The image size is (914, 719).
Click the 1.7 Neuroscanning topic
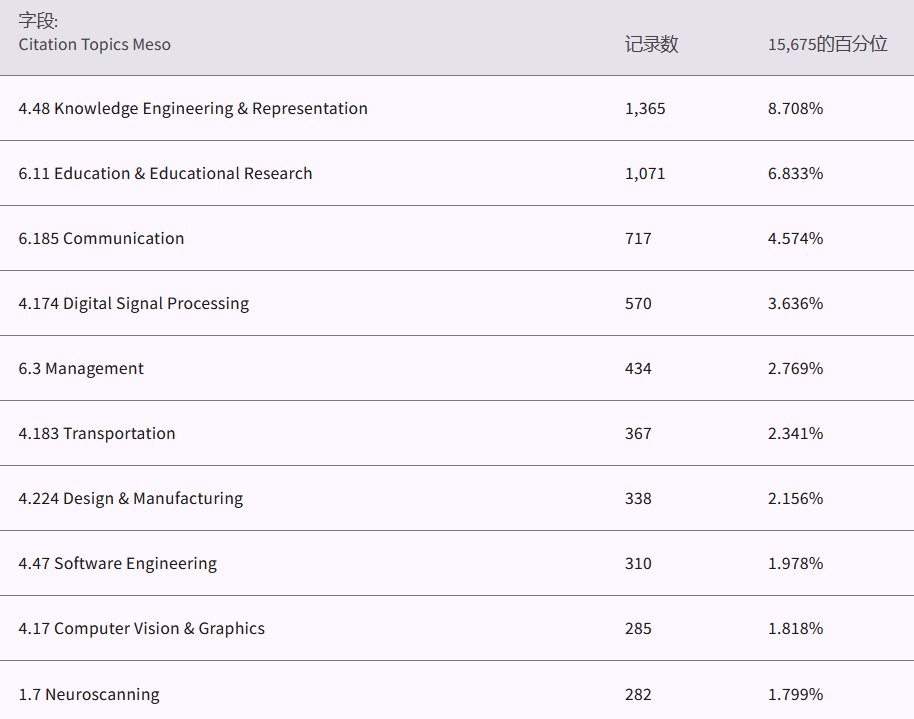(89, 694)
